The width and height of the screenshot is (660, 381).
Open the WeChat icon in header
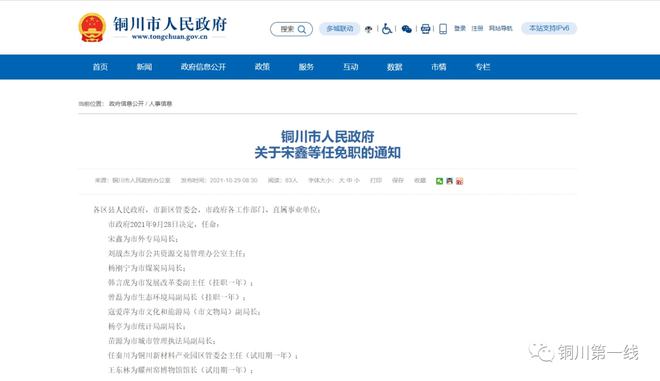click(407, 29)
